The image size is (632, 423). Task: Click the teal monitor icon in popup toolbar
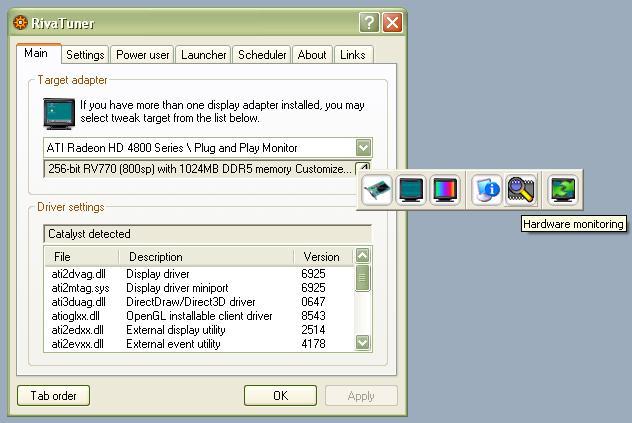[x=411, y=190]
